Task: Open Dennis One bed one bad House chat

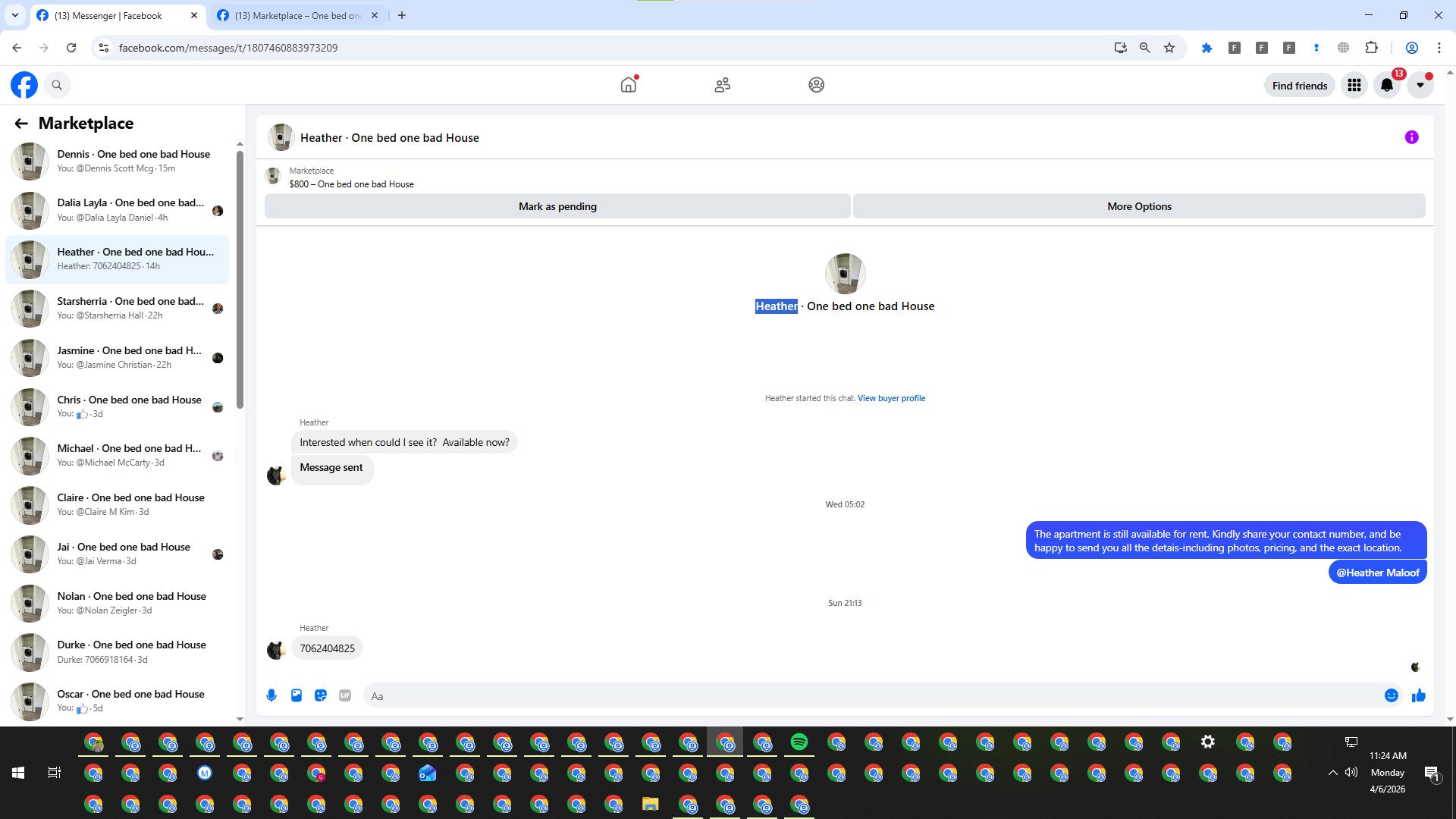Action: pos(118,161)
